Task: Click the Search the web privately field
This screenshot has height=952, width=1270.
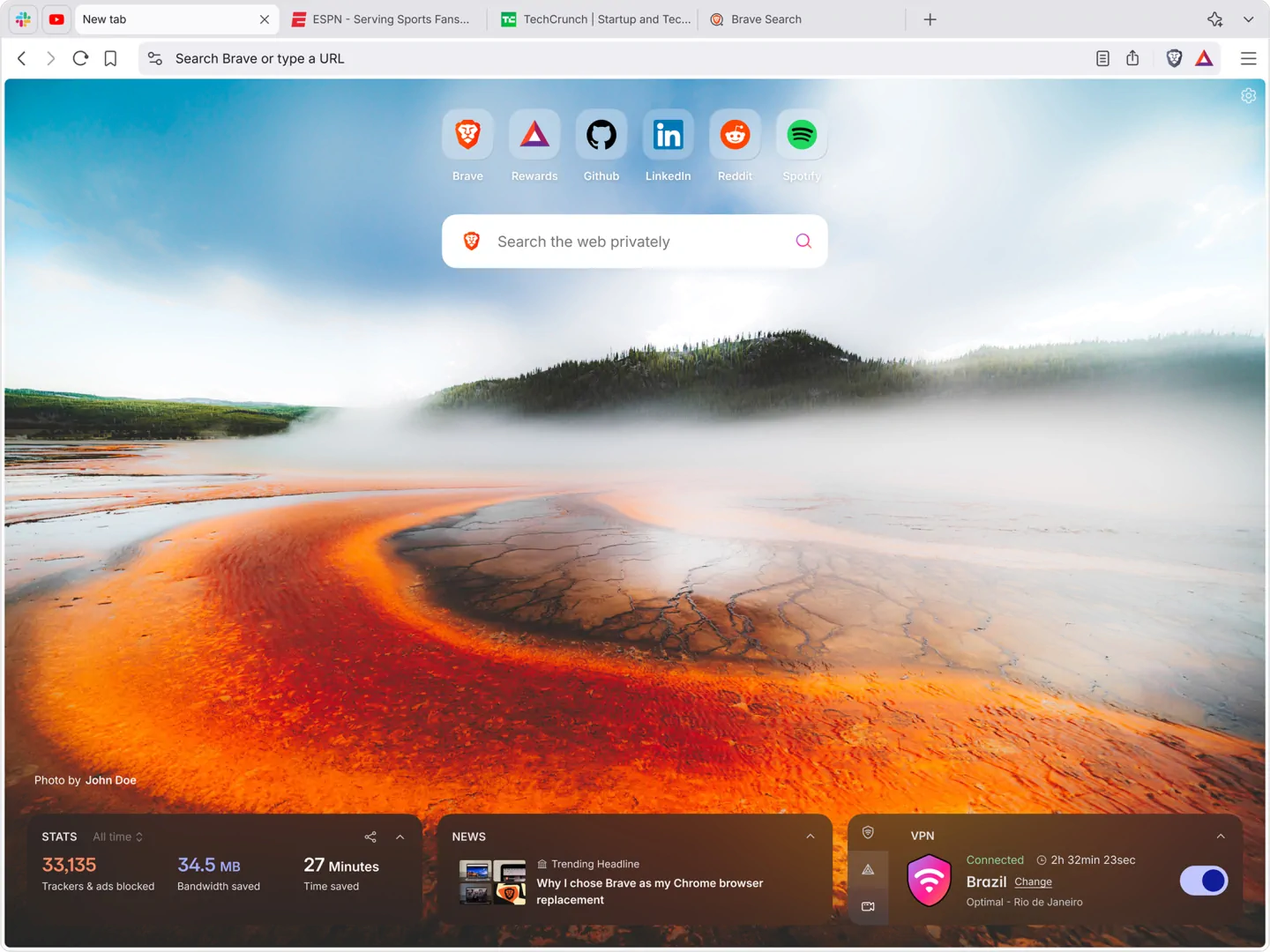Action: (x=634, y=241)
